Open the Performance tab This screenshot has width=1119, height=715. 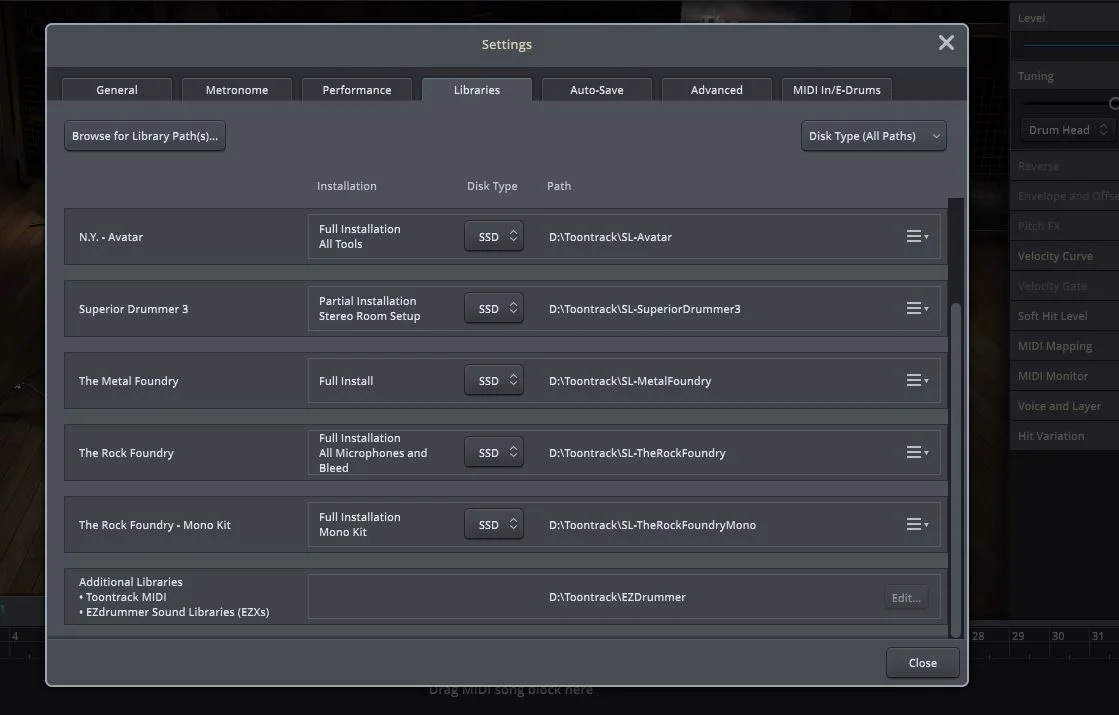pyautogui.click(x=357, y=90)
